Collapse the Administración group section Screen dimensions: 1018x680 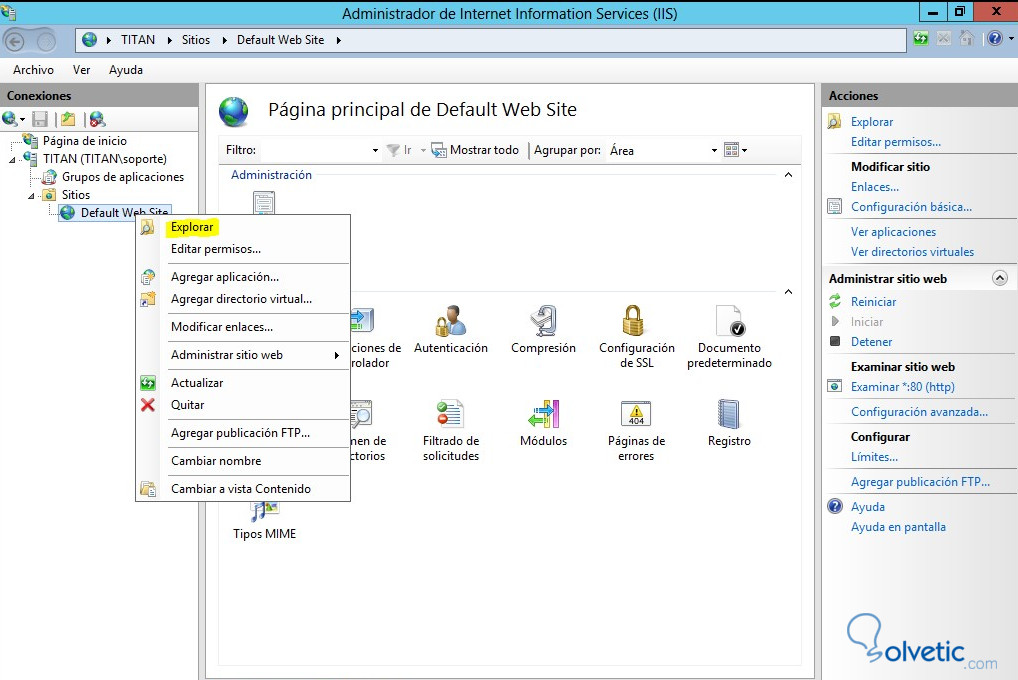(788, 175)
